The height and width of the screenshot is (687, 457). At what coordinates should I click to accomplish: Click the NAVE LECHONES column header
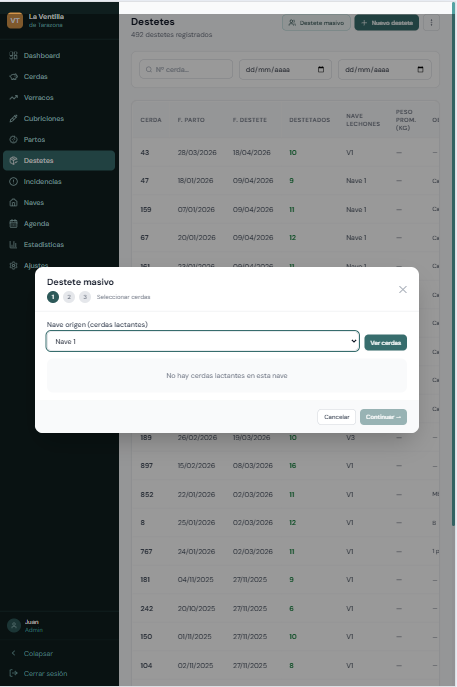363,120
